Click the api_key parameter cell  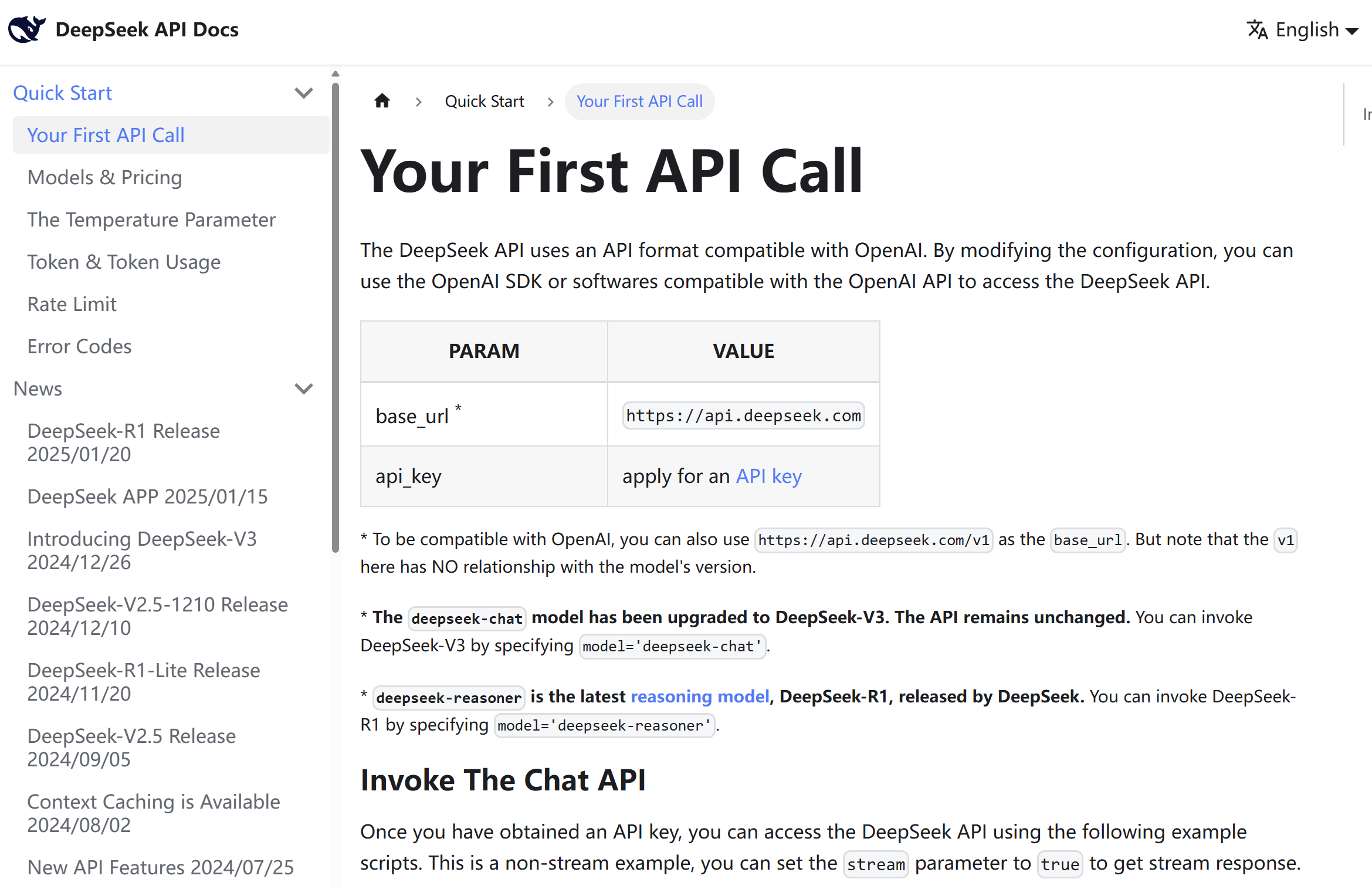[x=484, y=476]
